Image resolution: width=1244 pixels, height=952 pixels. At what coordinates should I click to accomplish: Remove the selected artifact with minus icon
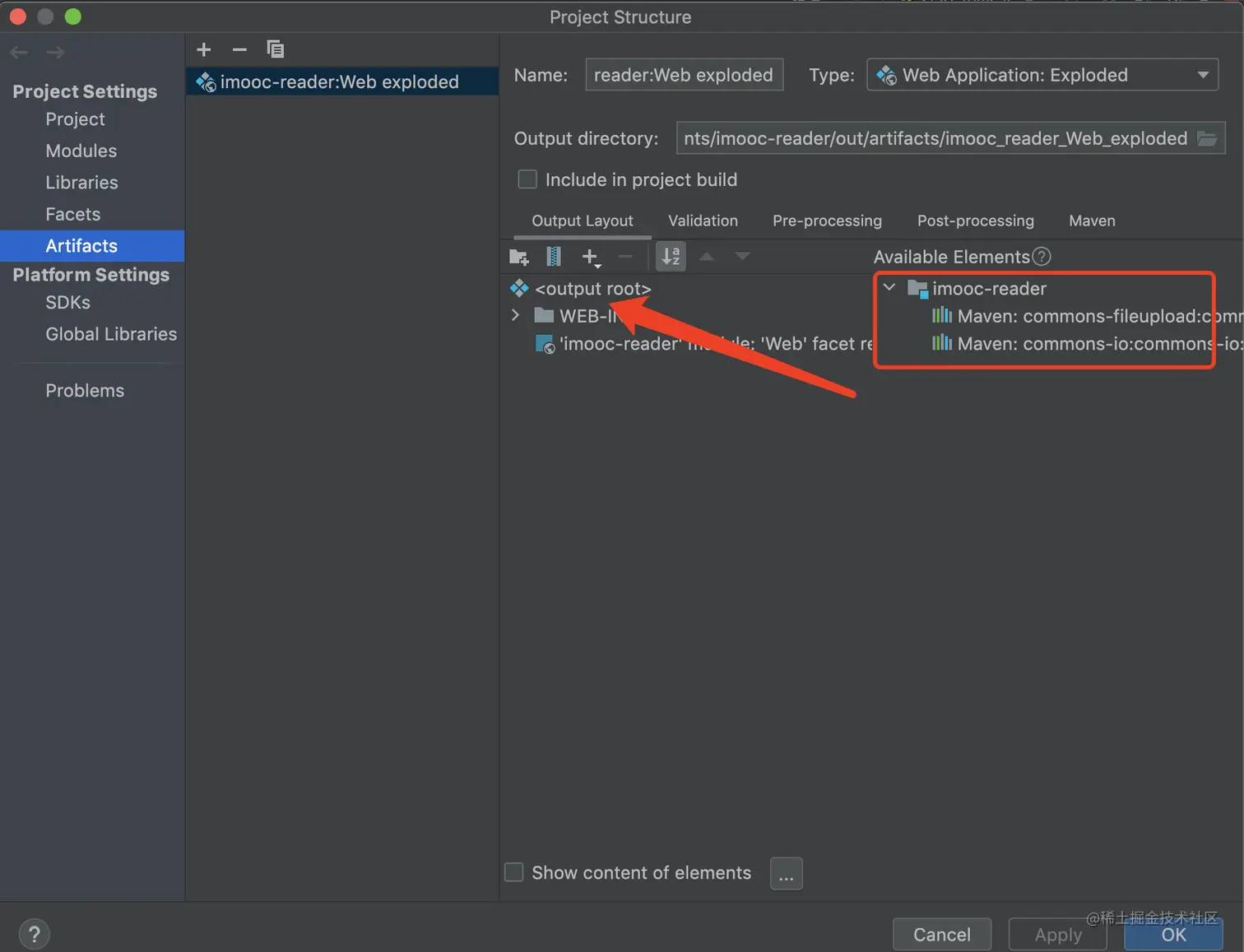(239, 49)
